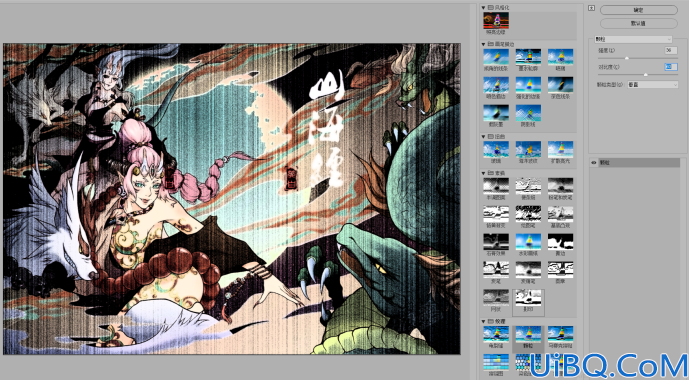Hide the Grain (颗粒) effect layer eye

pyautogui.click(x=594, y=163)
